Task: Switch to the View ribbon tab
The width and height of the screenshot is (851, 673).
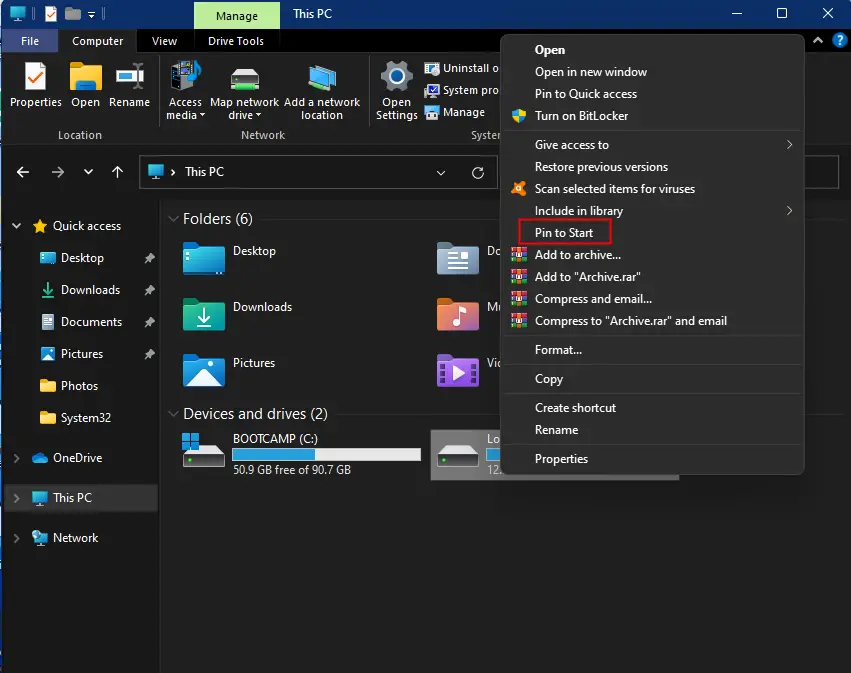Action: [164, 41]
